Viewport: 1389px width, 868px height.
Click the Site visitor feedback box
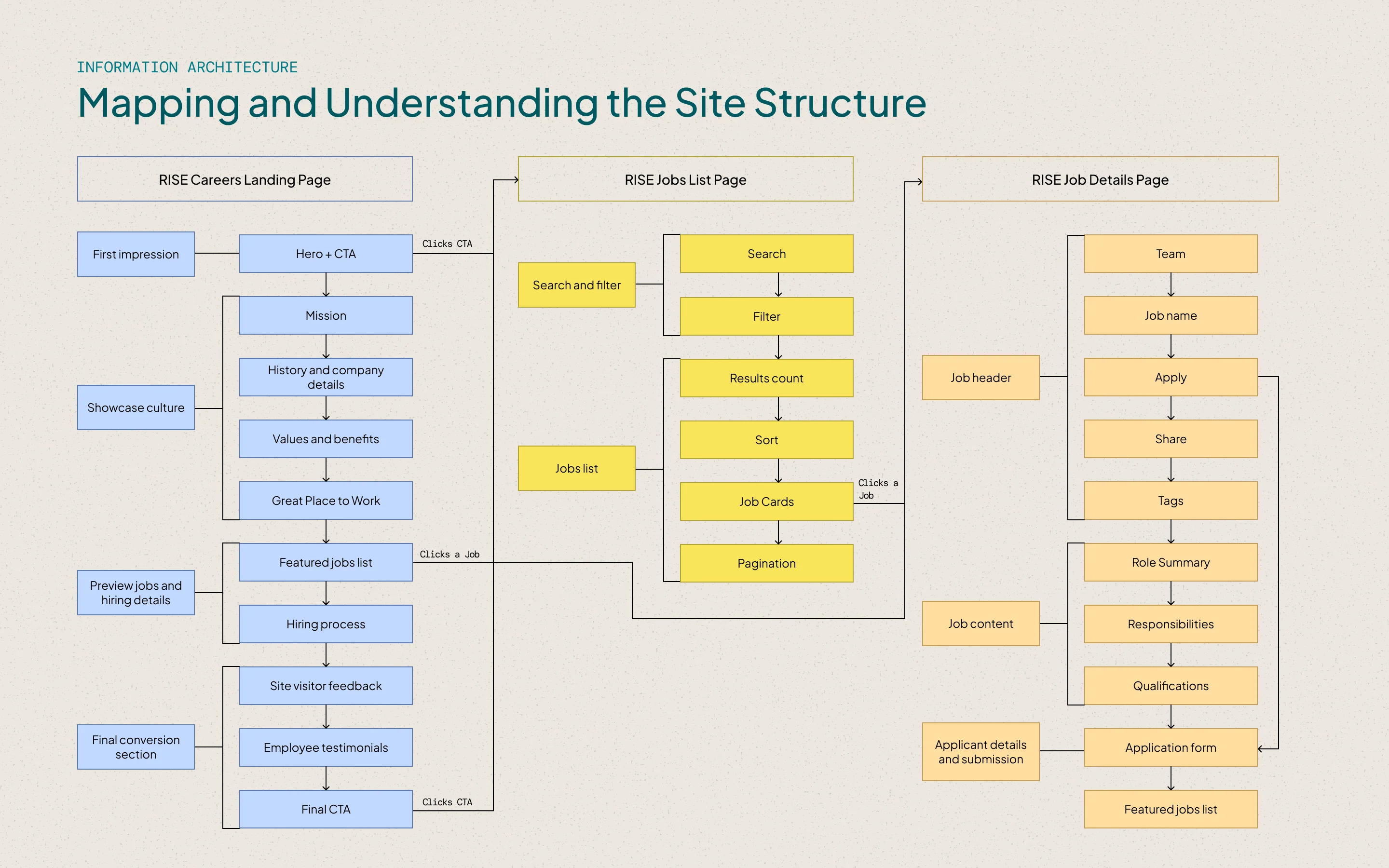click(x=326, y=685)
